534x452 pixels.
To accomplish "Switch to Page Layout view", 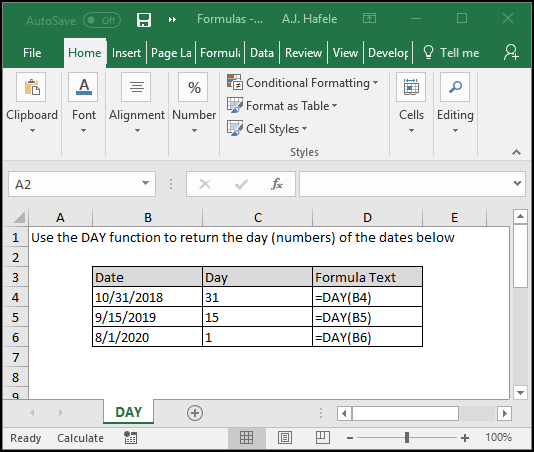I will coord(285,437).
